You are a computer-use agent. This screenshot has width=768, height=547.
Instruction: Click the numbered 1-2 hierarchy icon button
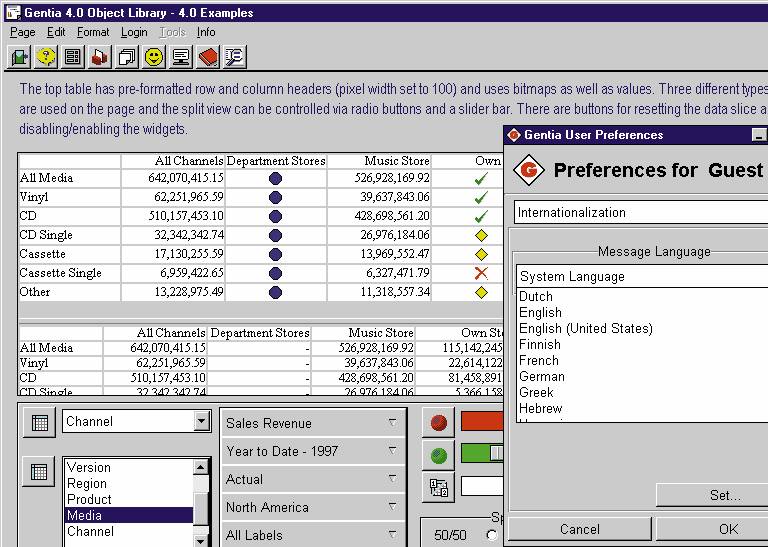[x=438, y=488]
